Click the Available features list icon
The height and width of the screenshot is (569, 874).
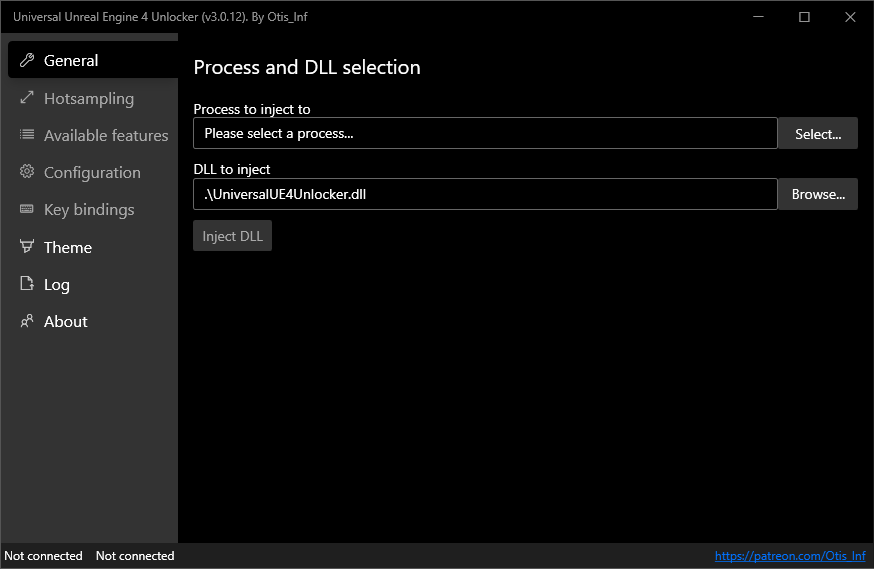point(27,135)
